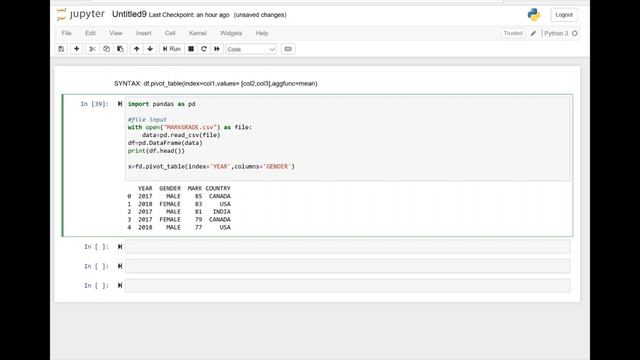Screen dimensions: 640x360
Task: Paste cells below icon
Action: tap(120, 49)
